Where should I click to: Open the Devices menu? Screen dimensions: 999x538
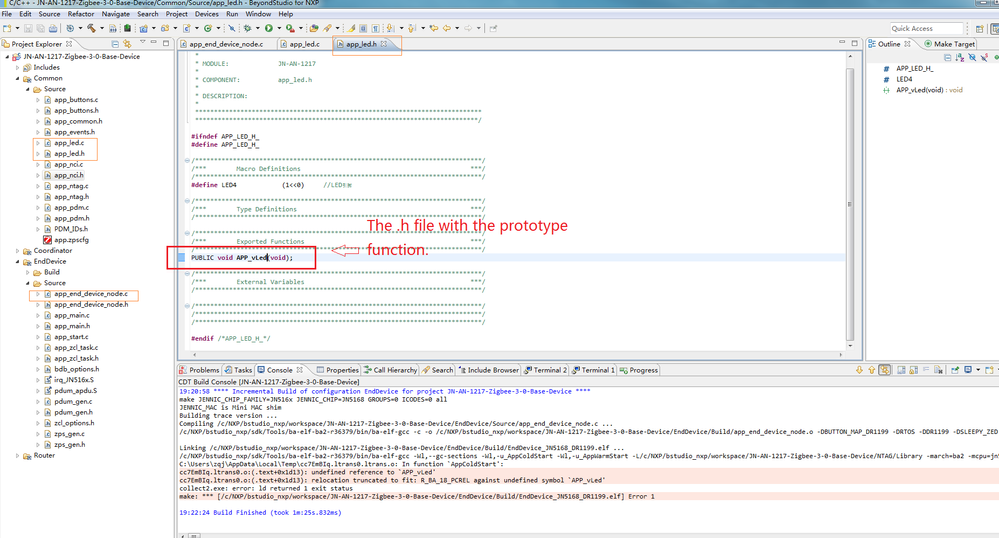206,14
